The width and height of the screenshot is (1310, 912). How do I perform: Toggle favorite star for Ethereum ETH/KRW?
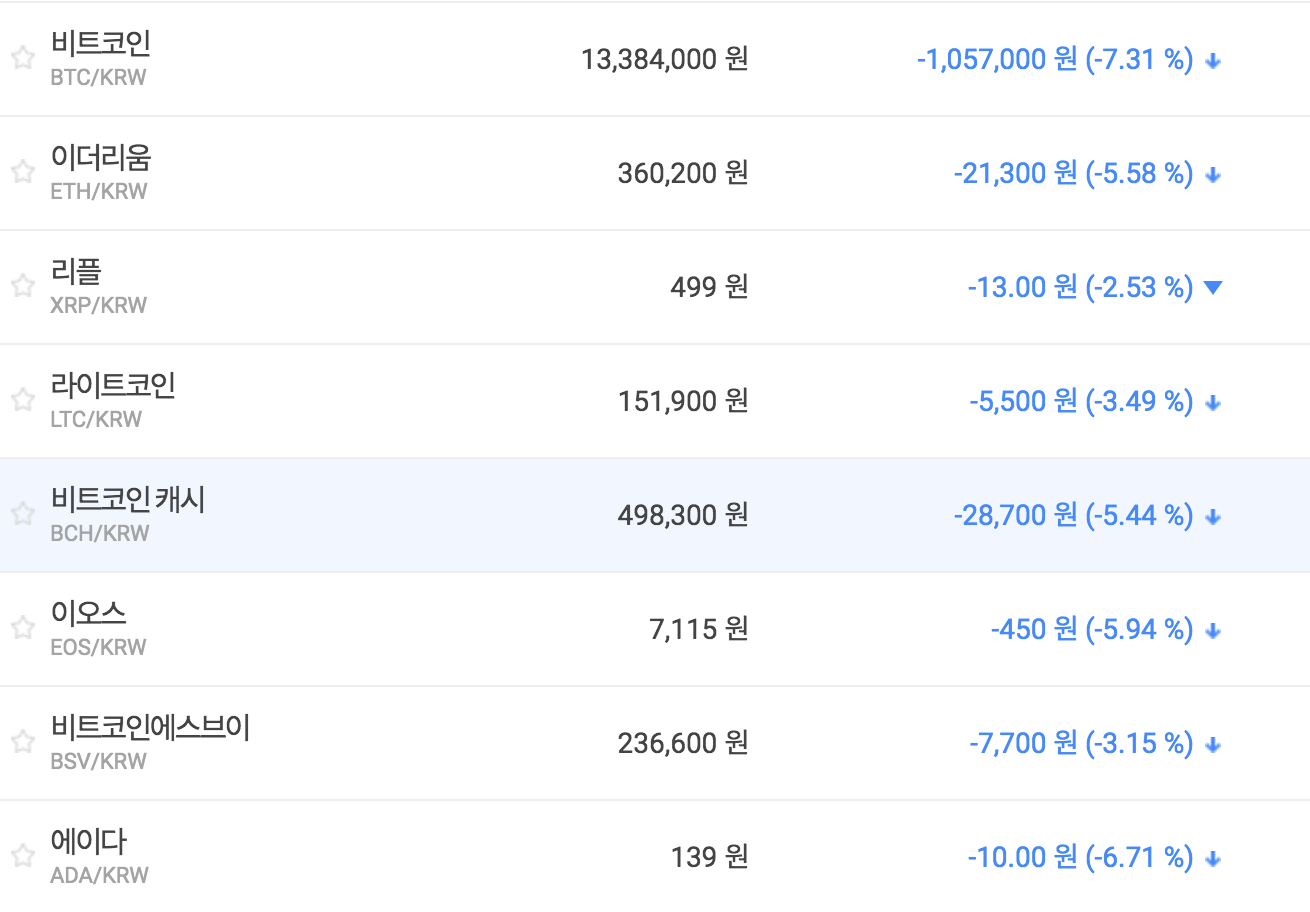point(23,172)
